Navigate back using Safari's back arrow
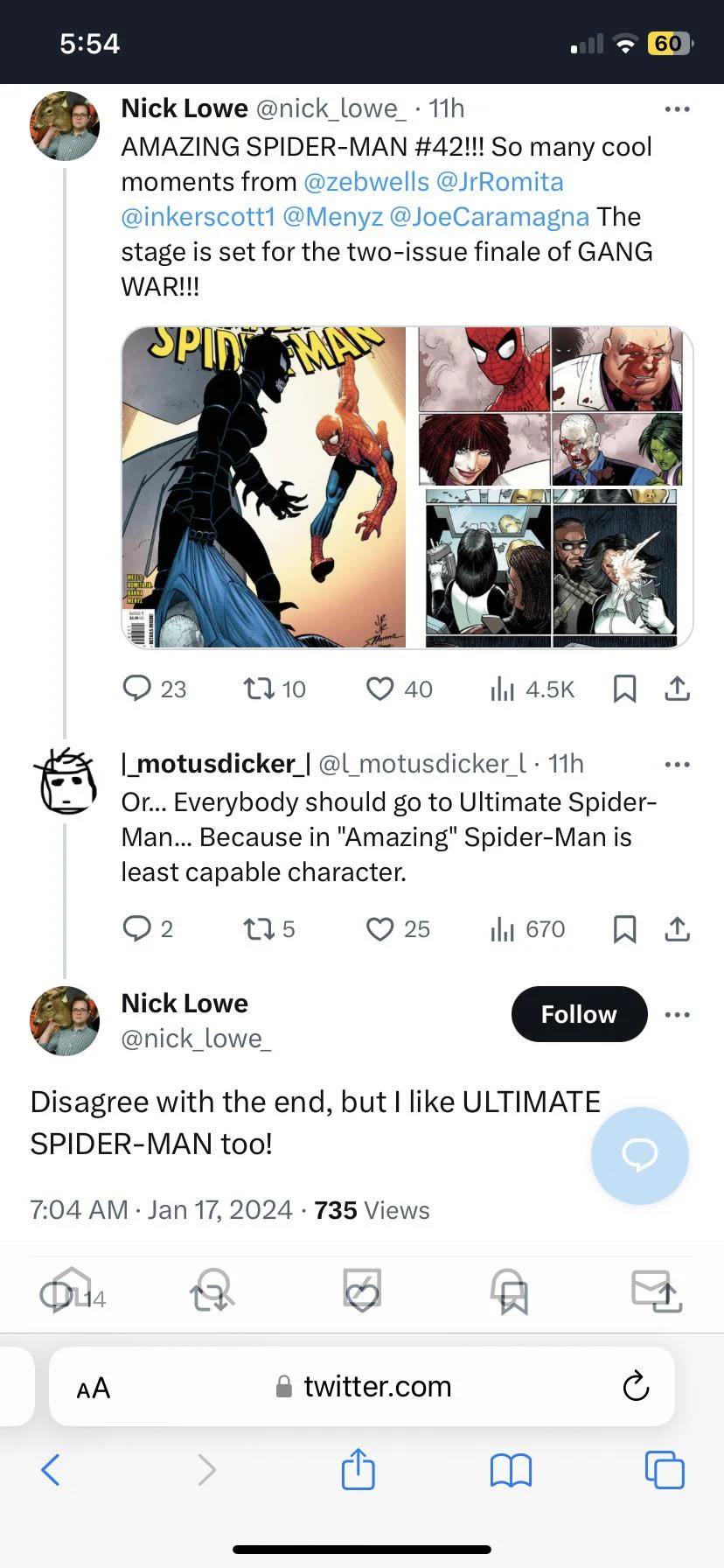The image size is (724, 1568). pos(50,1471)
